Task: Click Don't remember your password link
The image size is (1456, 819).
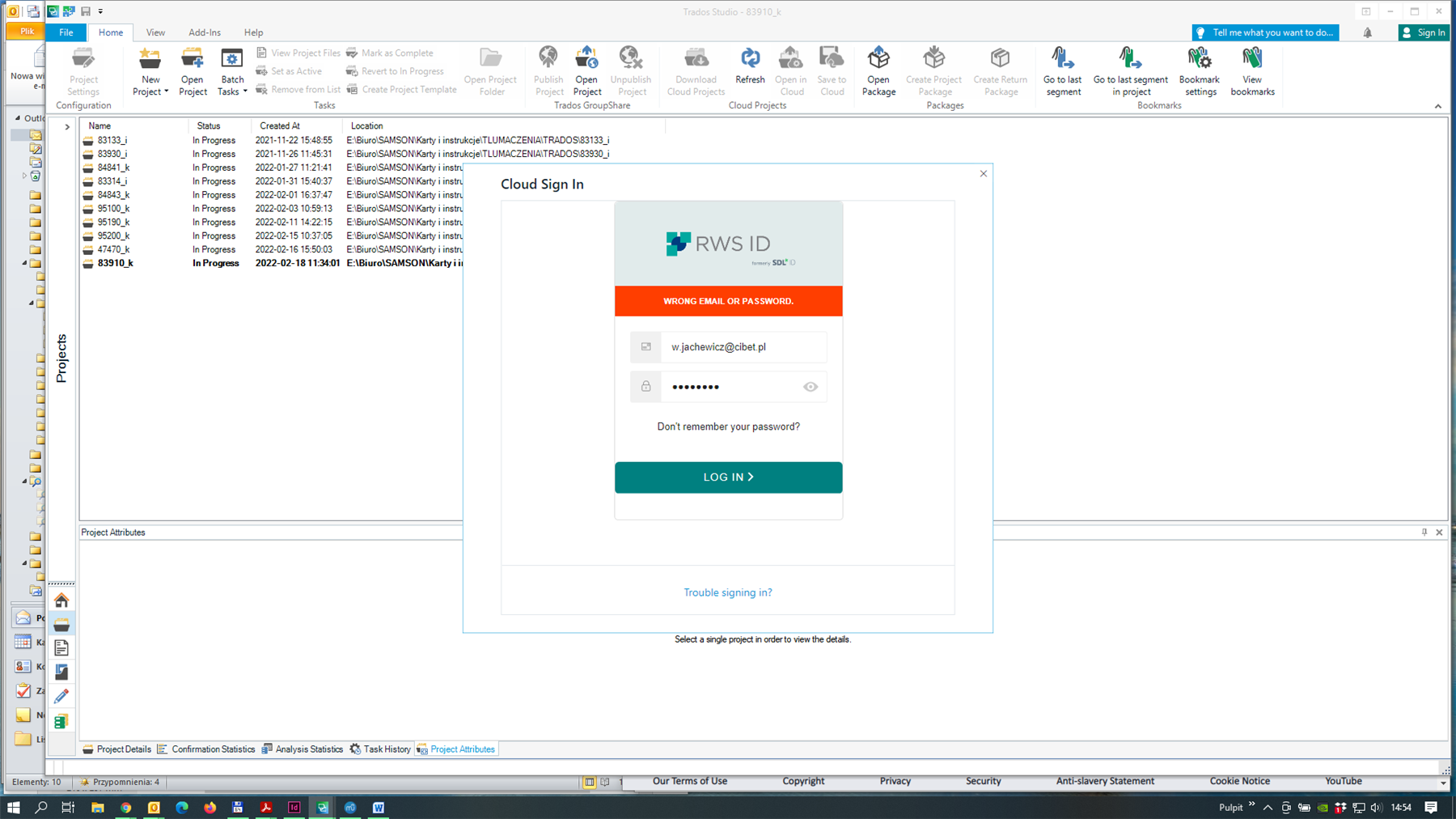Action: [x=728, y=426]
